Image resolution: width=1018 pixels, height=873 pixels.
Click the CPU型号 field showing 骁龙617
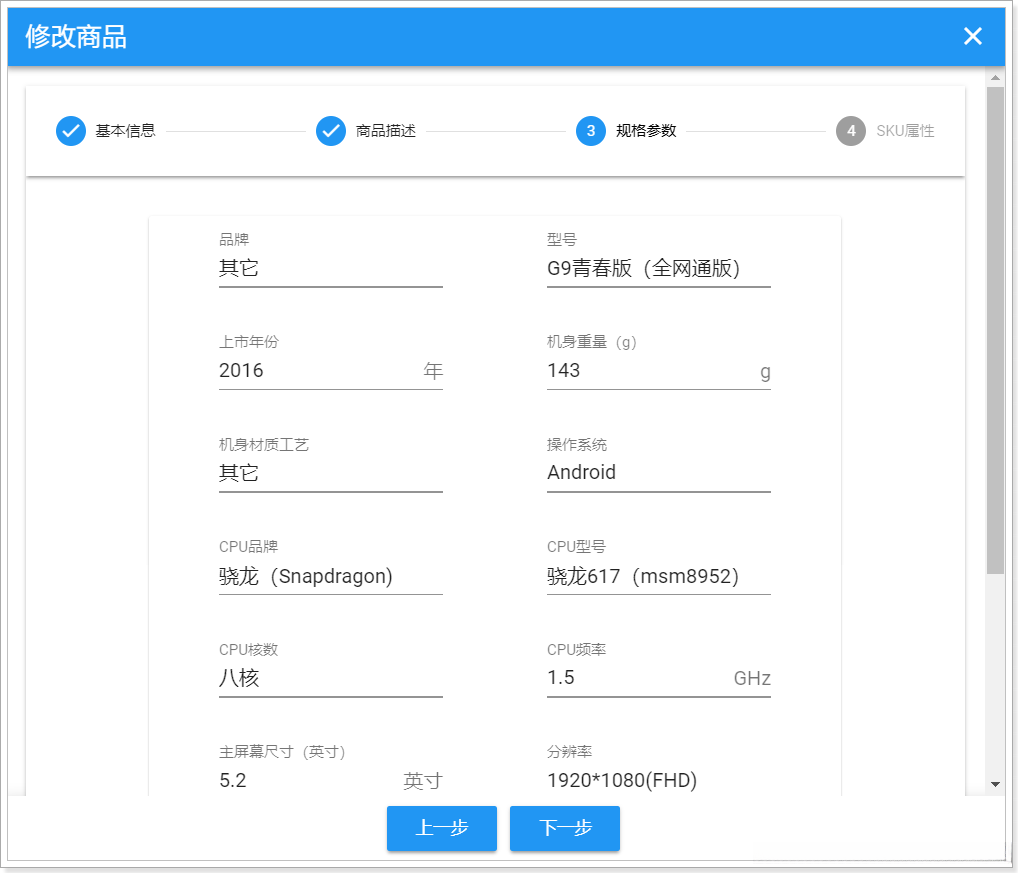658,576
